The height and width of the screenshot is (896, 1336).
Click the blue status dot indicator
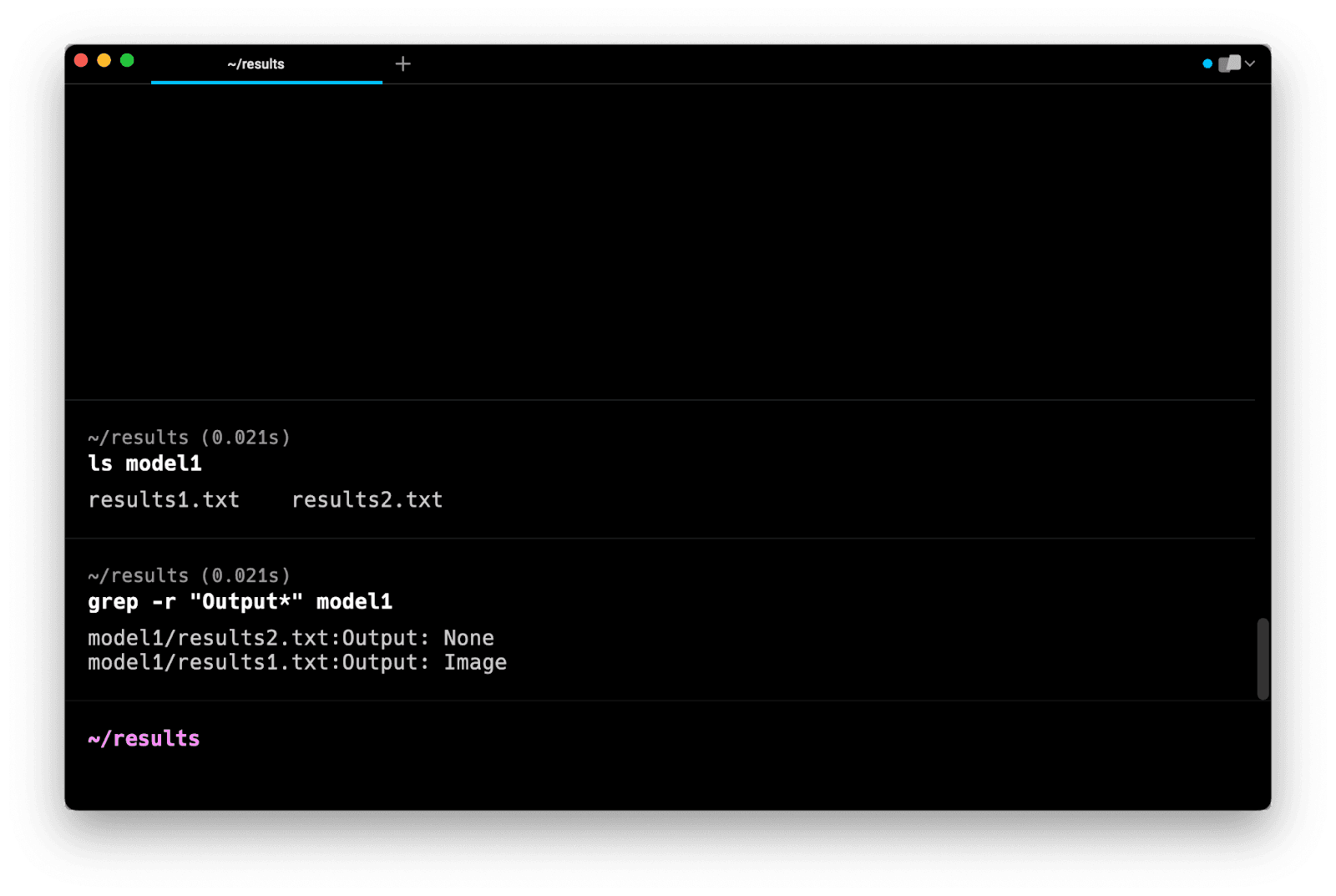point(1207,63)
